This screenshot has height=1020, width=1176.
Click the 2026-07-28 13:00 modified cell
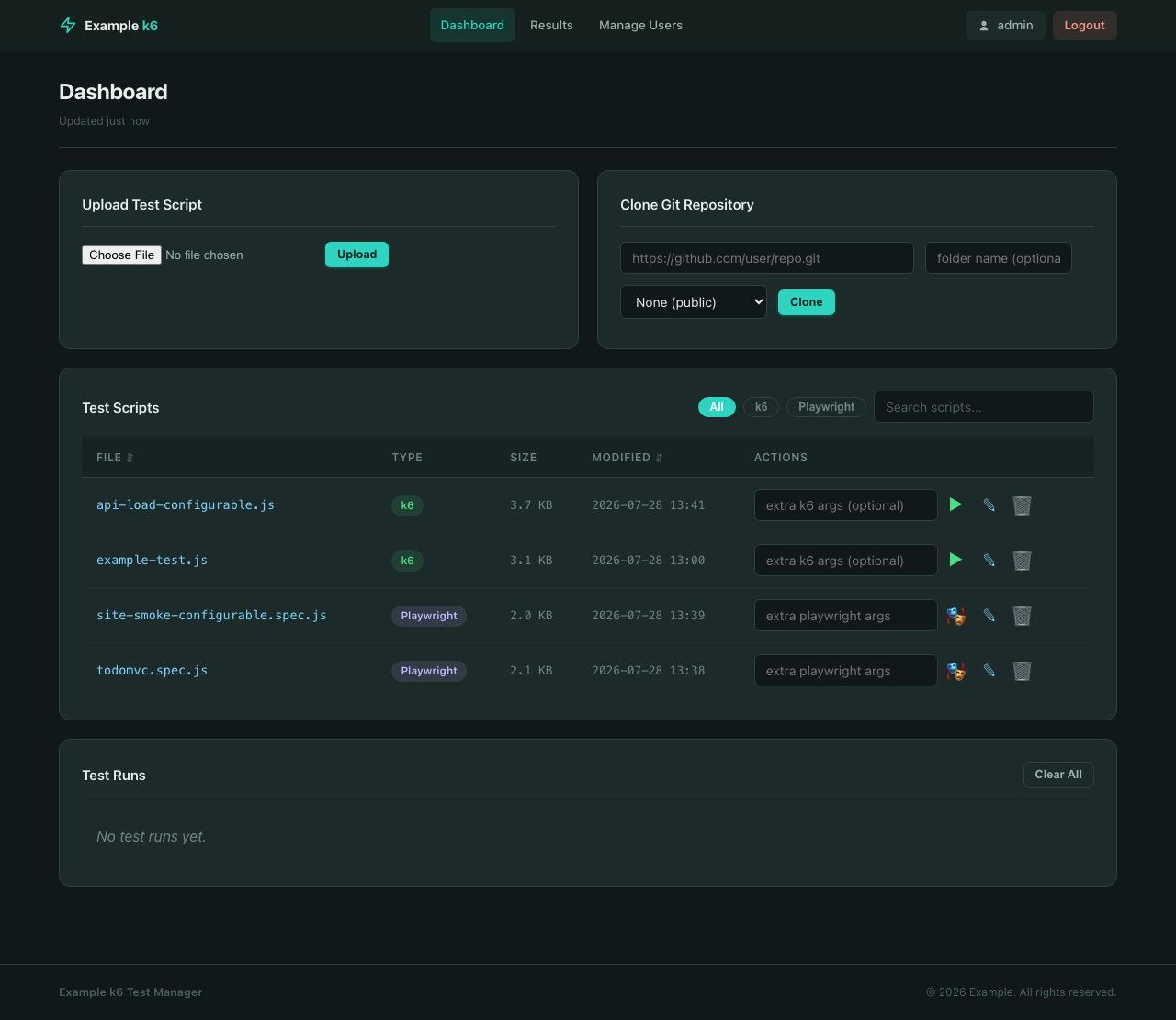pyautogui.click(x=648, y=560)
